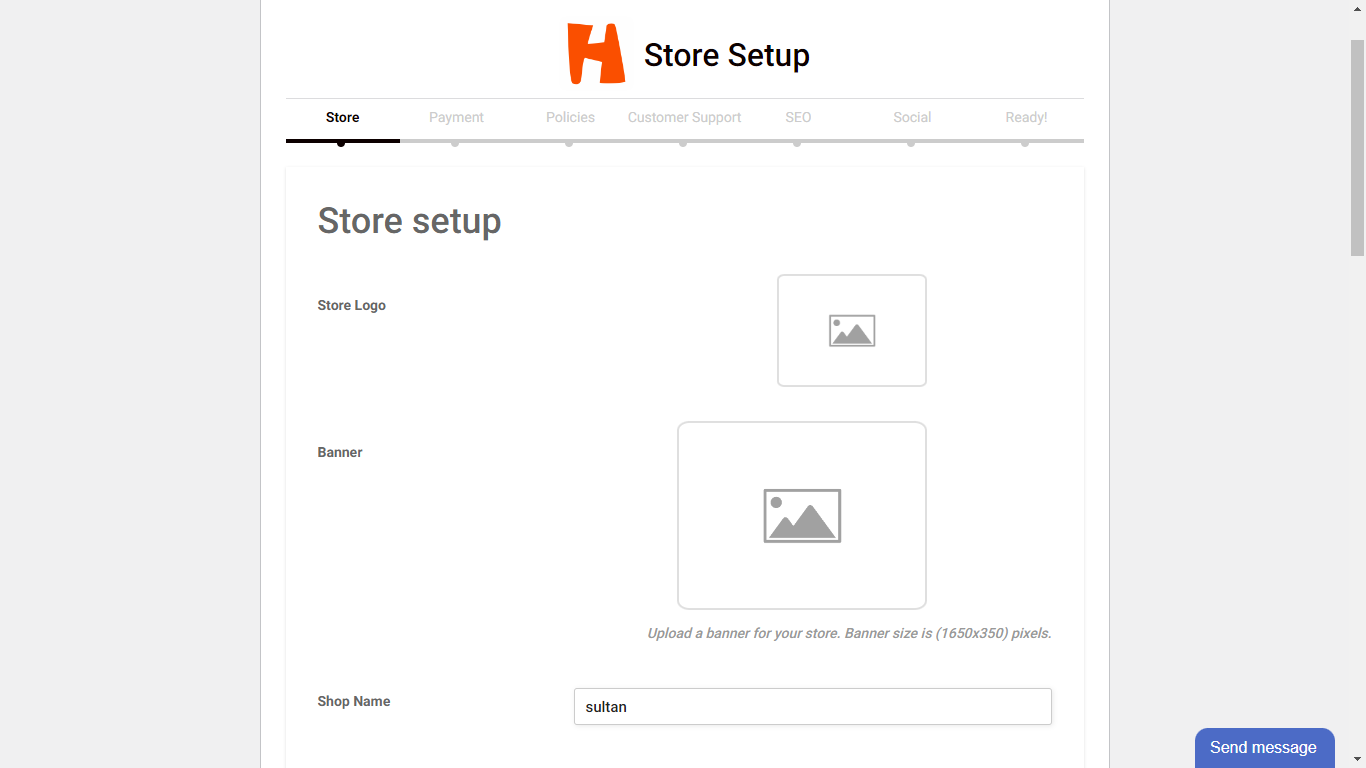Jump to the SEO step tab
1366x768 pixels.
798,118
